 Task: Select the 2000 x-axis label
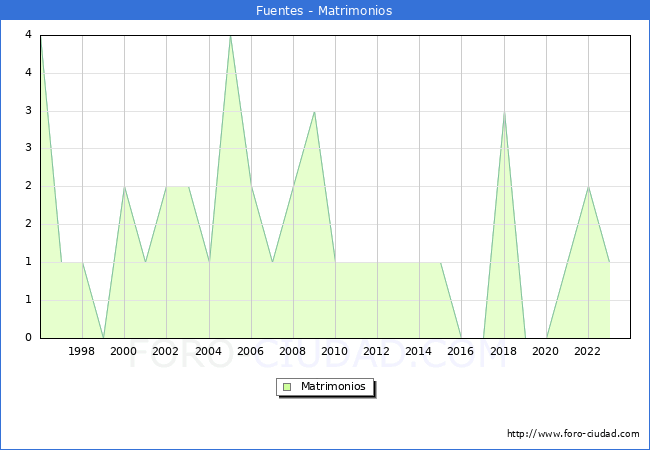pos(124,351)
